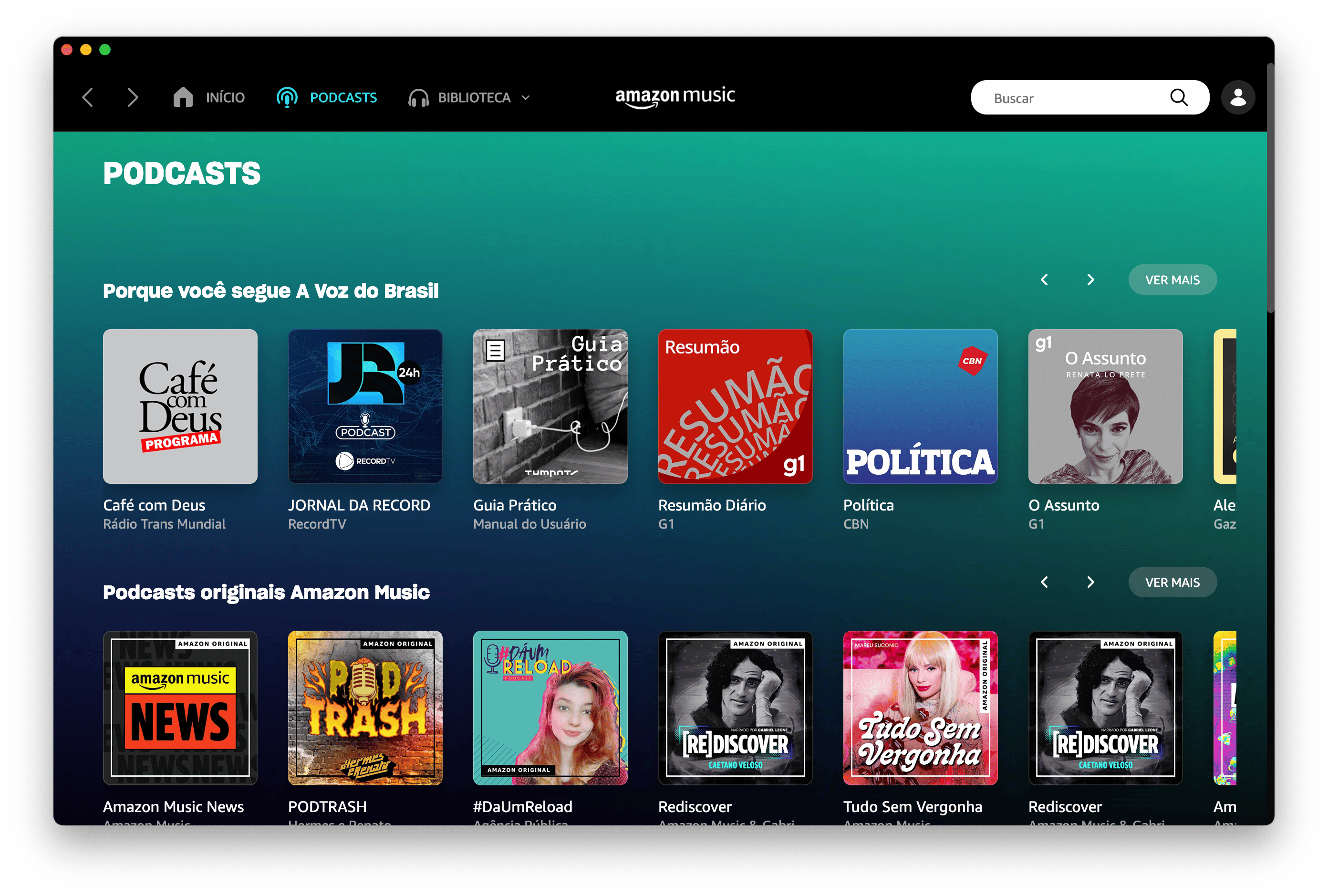Click the JORNAL DA RECORD title link
The image size is (1328, 896).
359,505
